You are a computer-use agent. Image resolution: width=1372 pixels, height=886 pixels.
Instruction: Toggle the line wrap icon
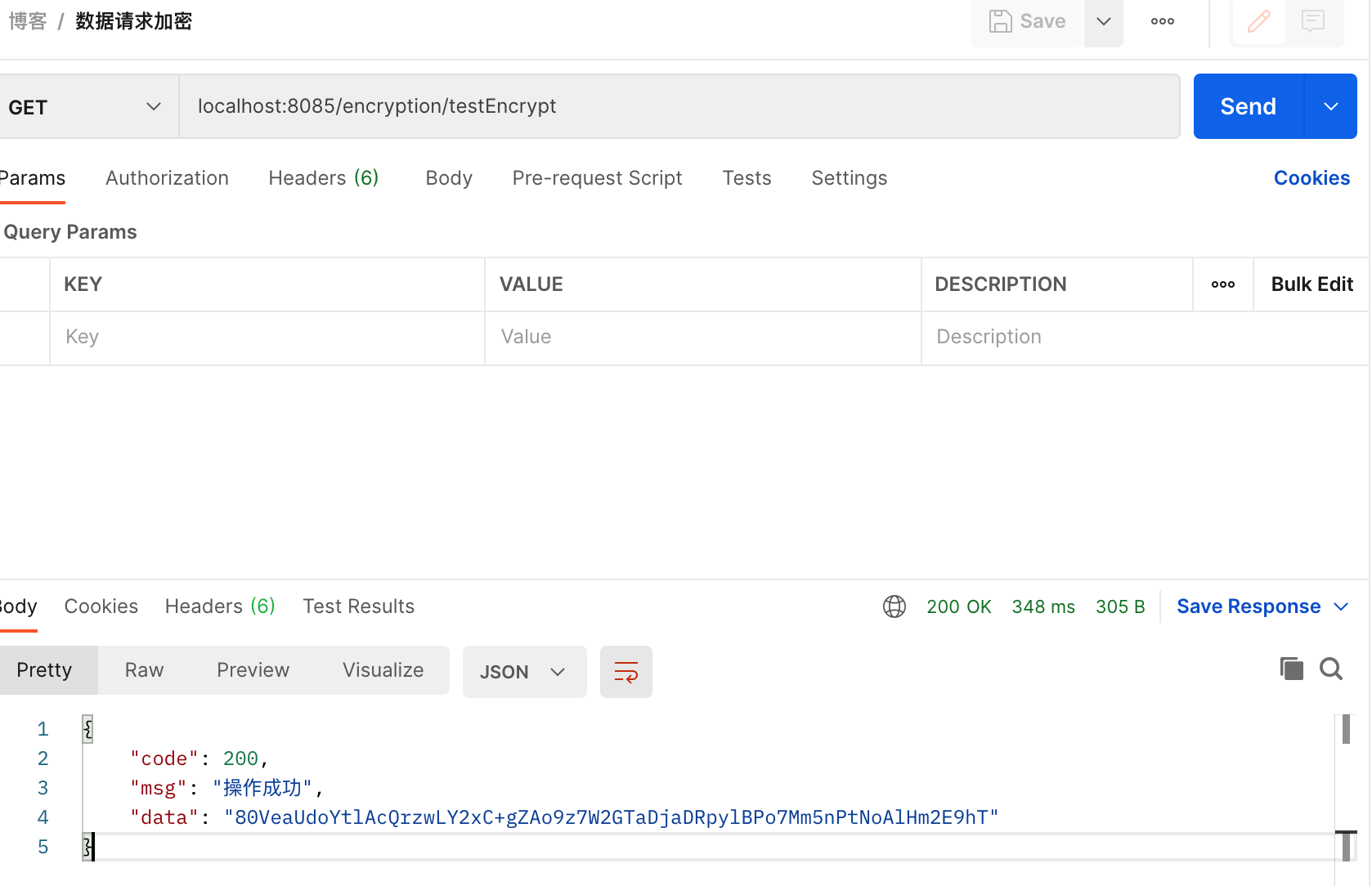(x=625, y=672)
